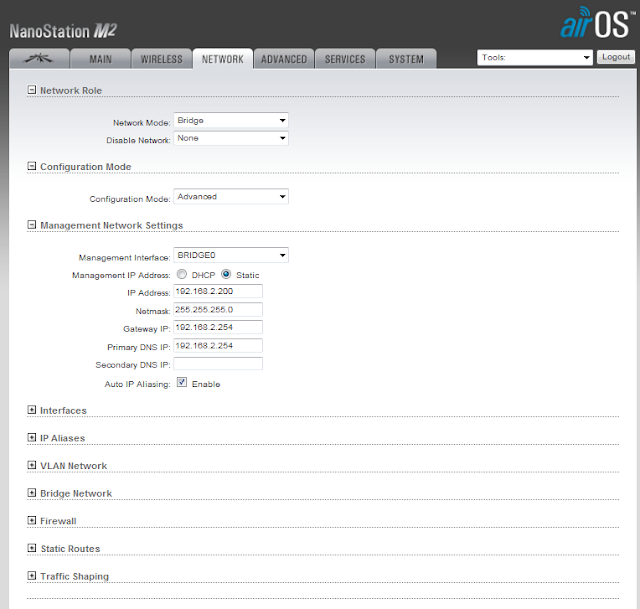Switch to the WIRELESS tab
Screen dimensions: 640x609
coord(162,59)
